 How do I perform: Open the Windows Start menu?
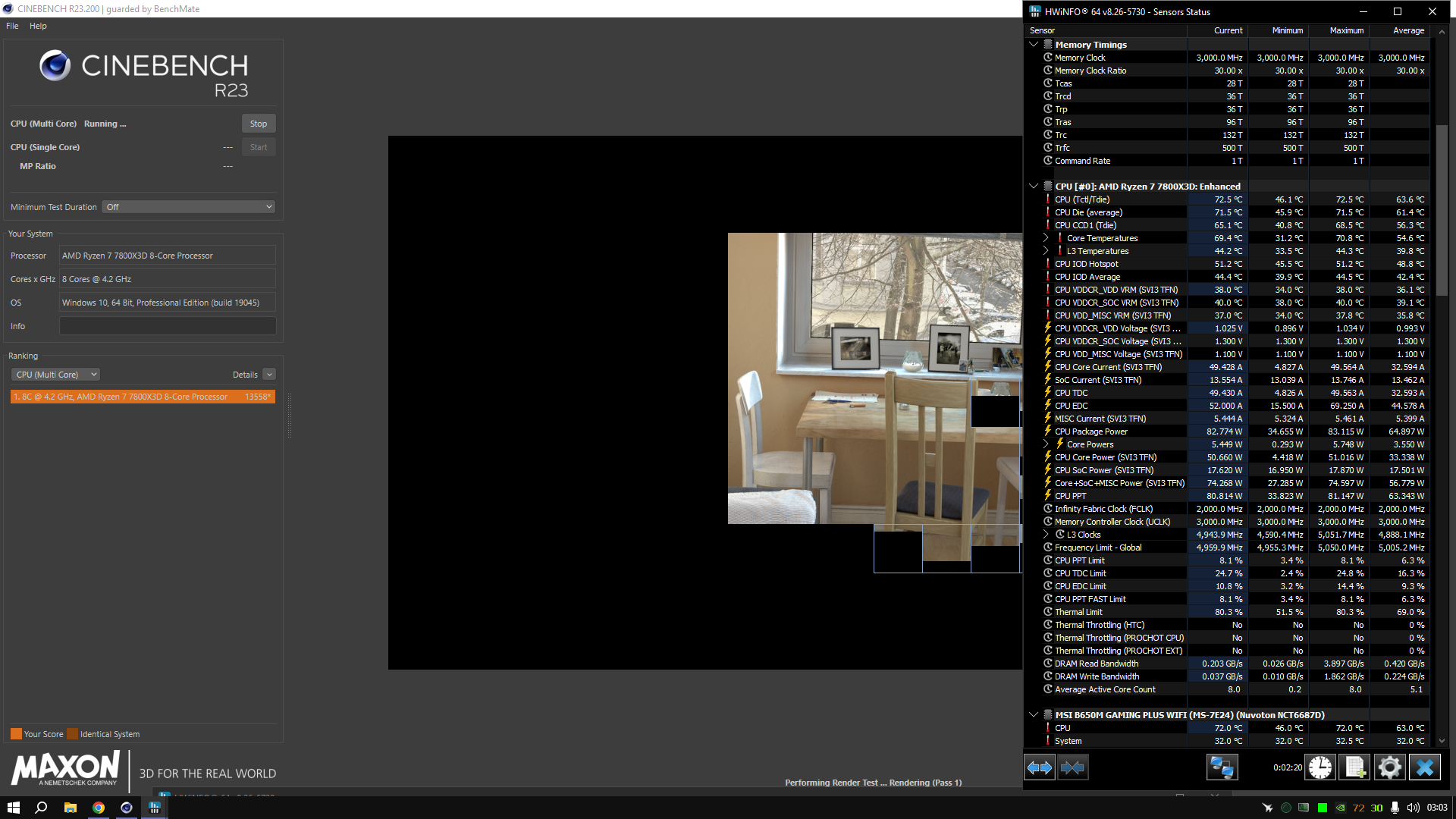(x=13, y=808)
